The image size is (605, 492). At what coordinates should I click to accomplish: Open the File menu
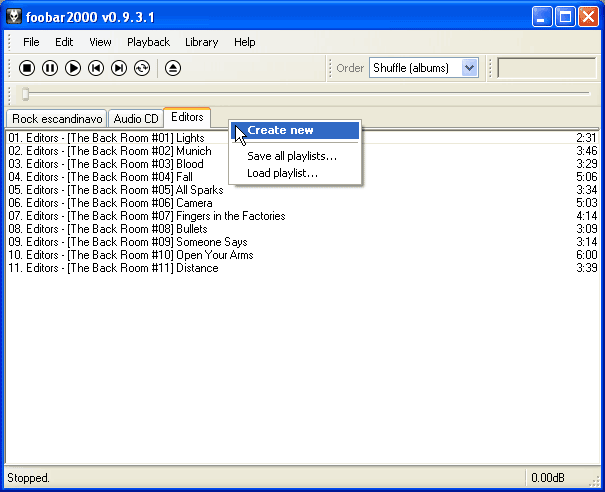31,42
